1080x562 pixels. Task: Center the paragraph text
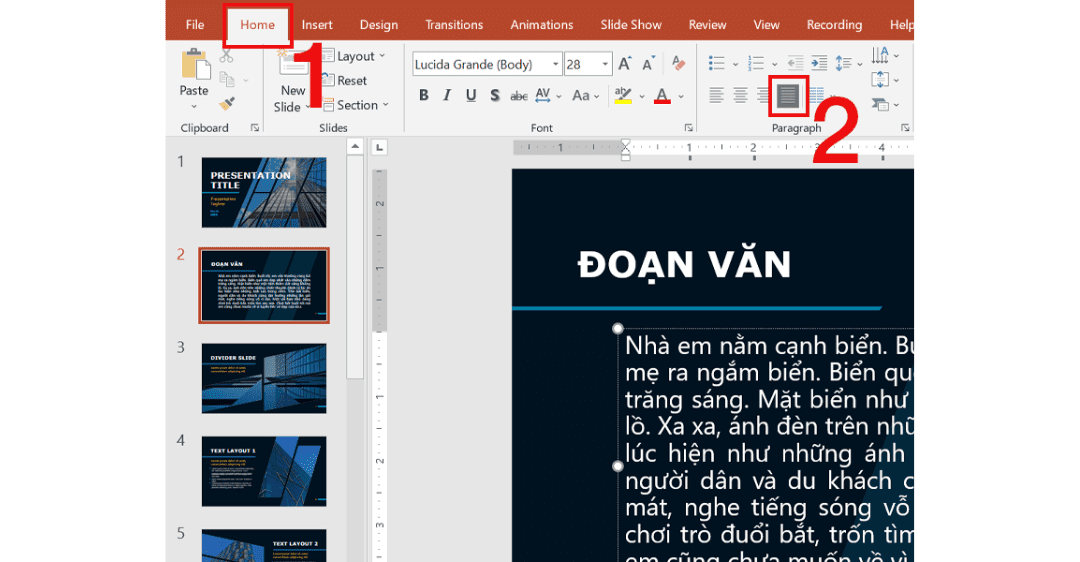click(x=740, y=95)
